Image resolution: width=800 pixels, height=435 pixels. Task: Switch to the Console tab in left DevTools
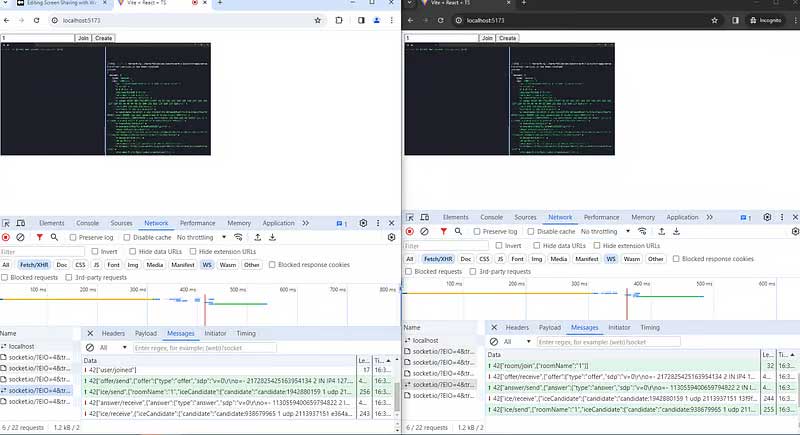coord(88,224)
